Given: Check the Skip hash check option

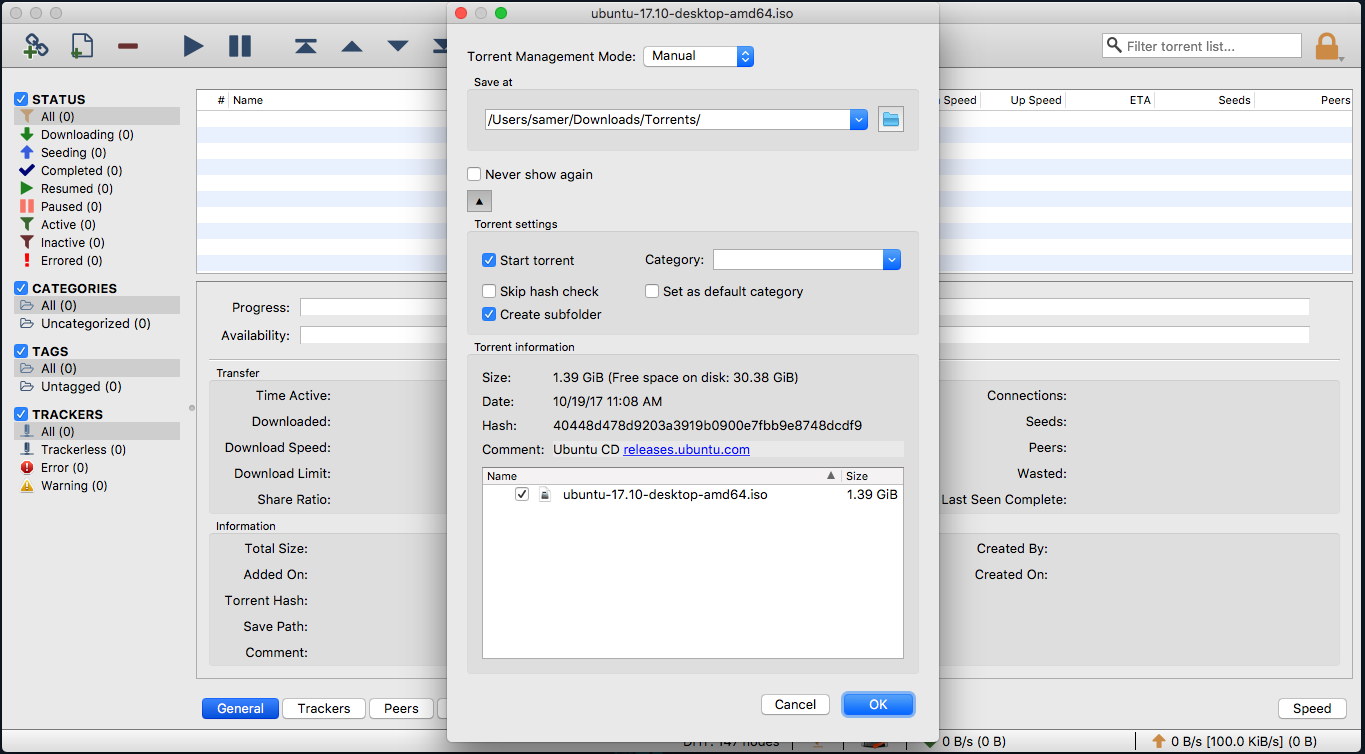Looking at the screenshot, I should (x=489, y=291).
